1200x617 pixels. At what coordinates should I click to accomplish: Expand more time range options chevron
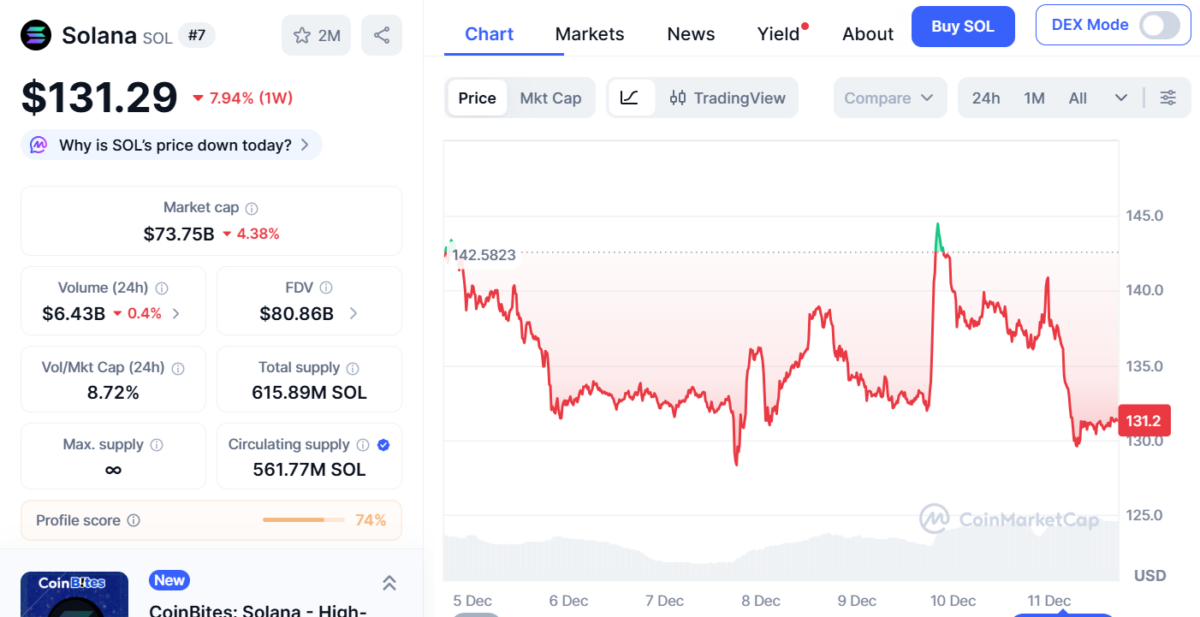(1121, 98)
